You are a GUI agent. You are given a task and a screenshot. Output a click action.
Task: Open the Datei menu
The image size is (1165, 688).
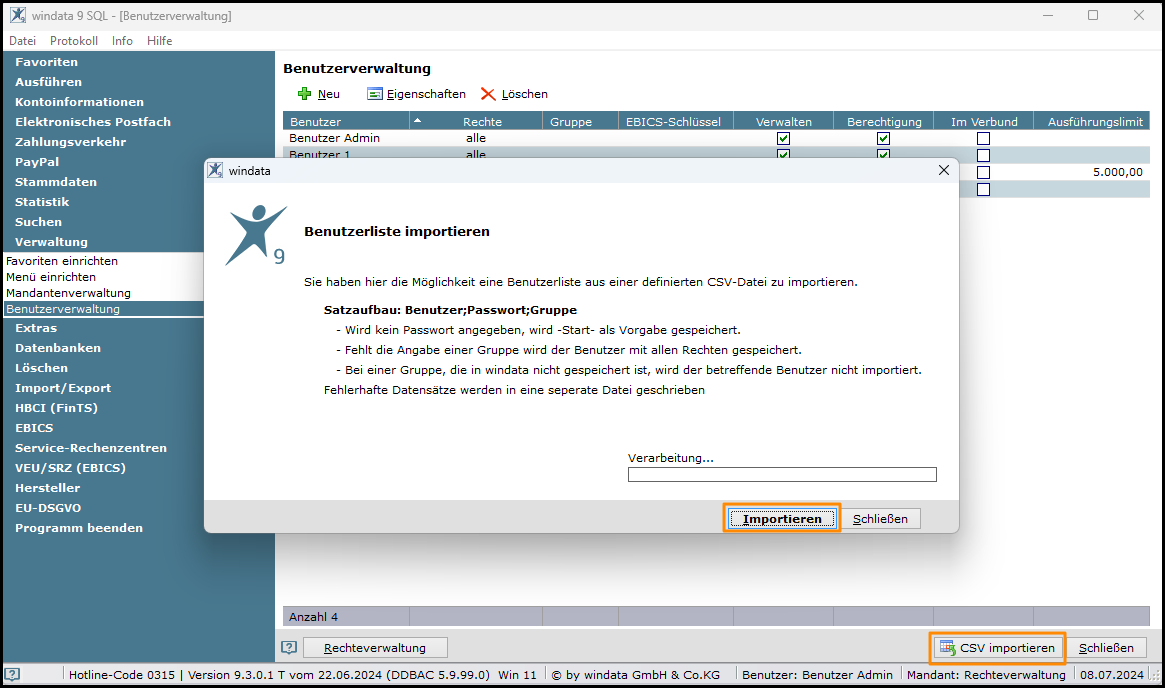tap(22, 41)
